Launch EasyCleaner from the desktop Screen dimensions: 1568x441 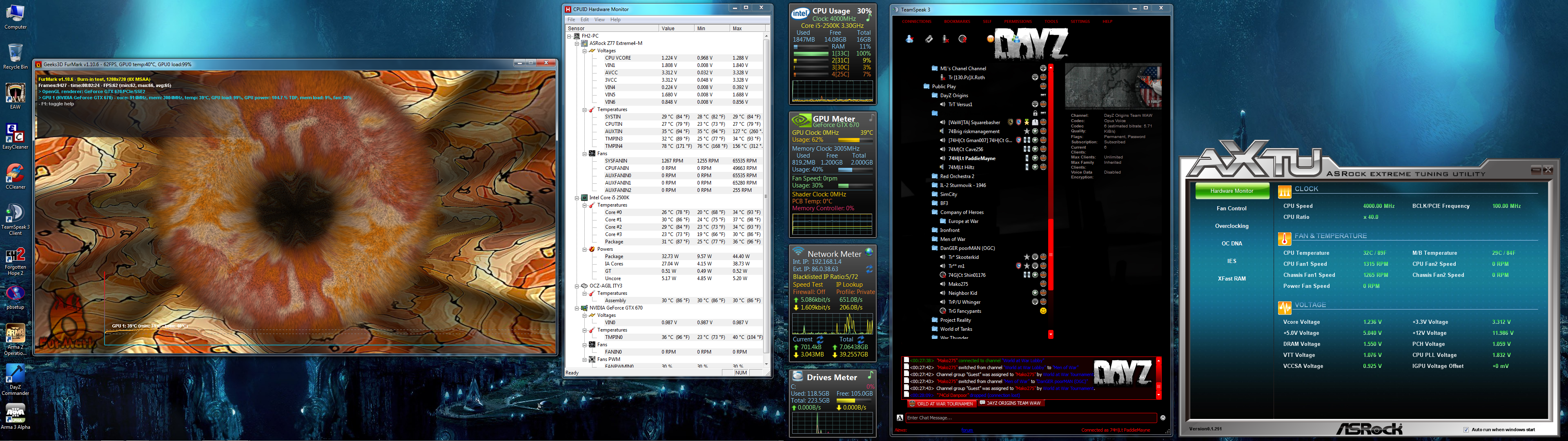click(x=15, y=136)
